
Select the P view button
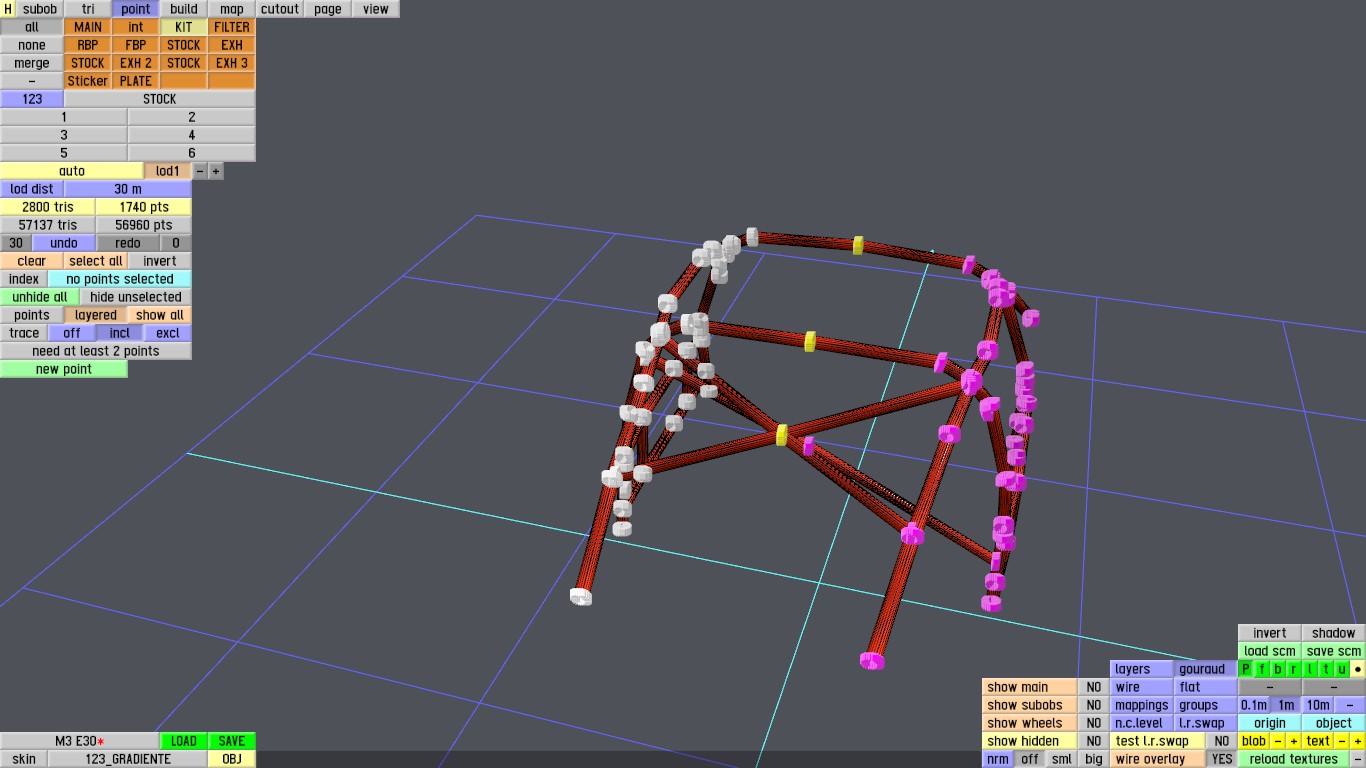pyautogui.click(x=1246, y=669)
